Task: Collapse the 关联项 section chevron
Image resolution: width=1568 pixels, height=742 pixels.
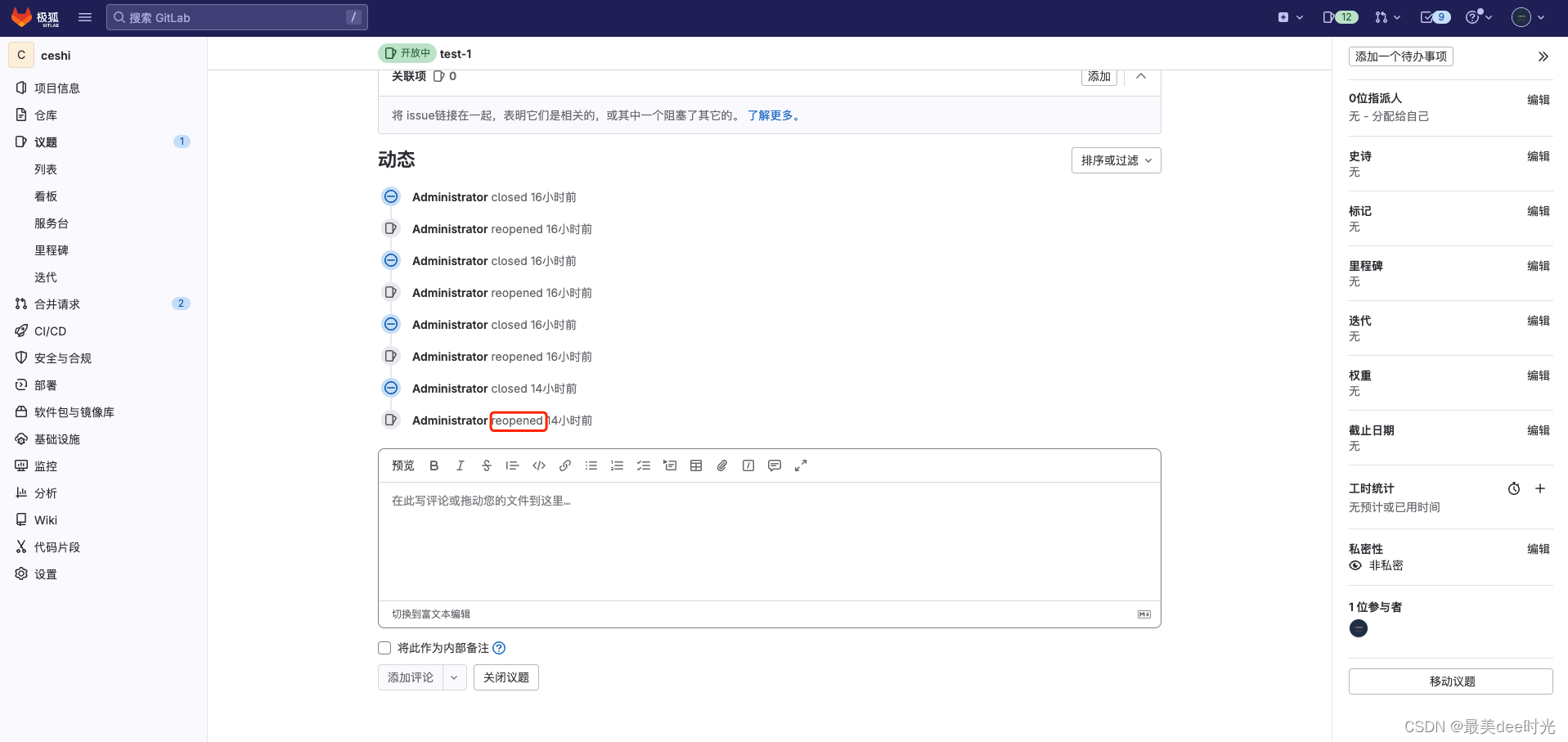Action: click(1140, 76)
